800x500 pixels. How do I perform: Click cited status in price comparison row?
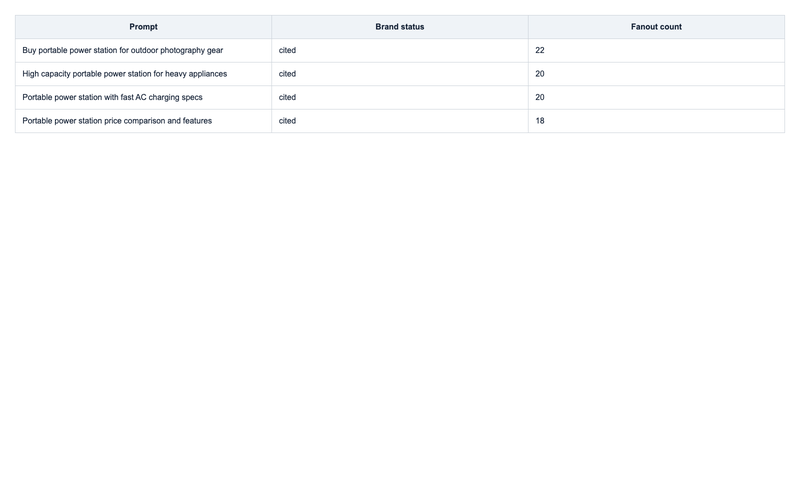[287, 120]
